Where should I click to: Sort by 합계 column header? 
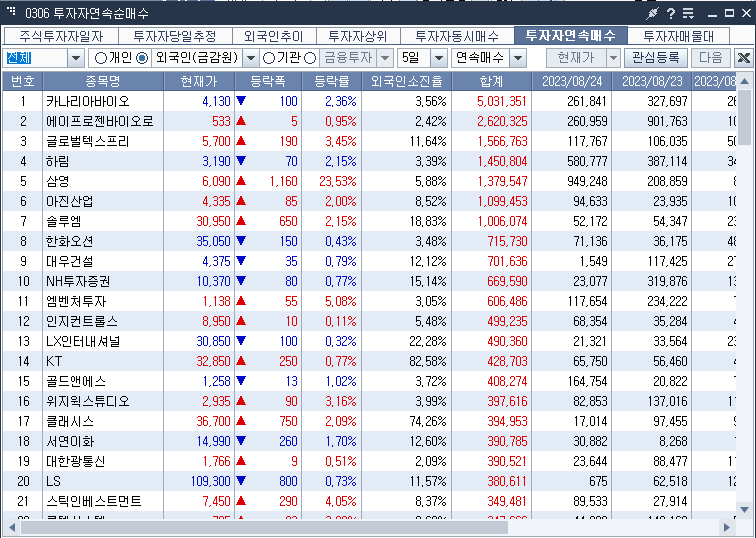pyautogui.click(x=491, y=81)
